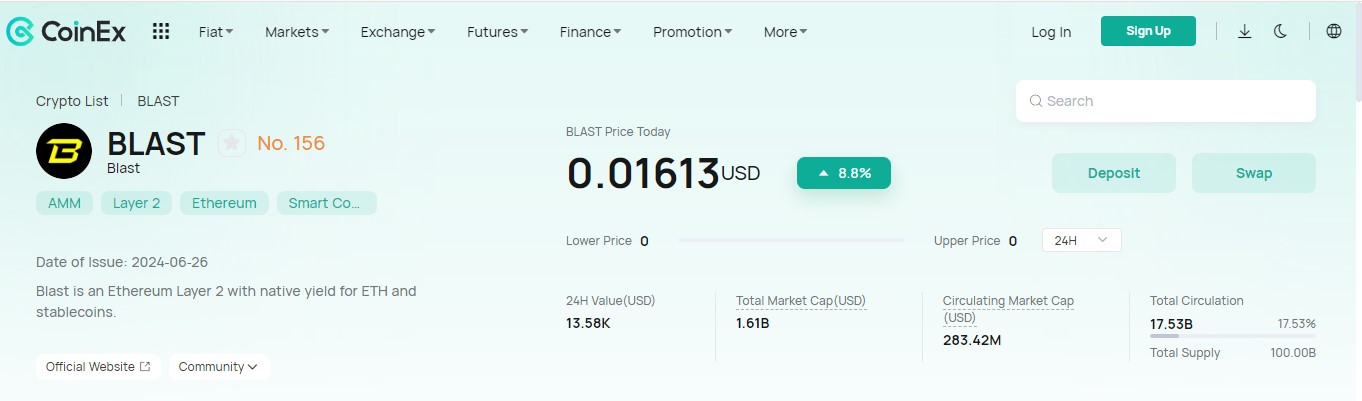Favorite BLAST with the star icon

pos(232,143)
